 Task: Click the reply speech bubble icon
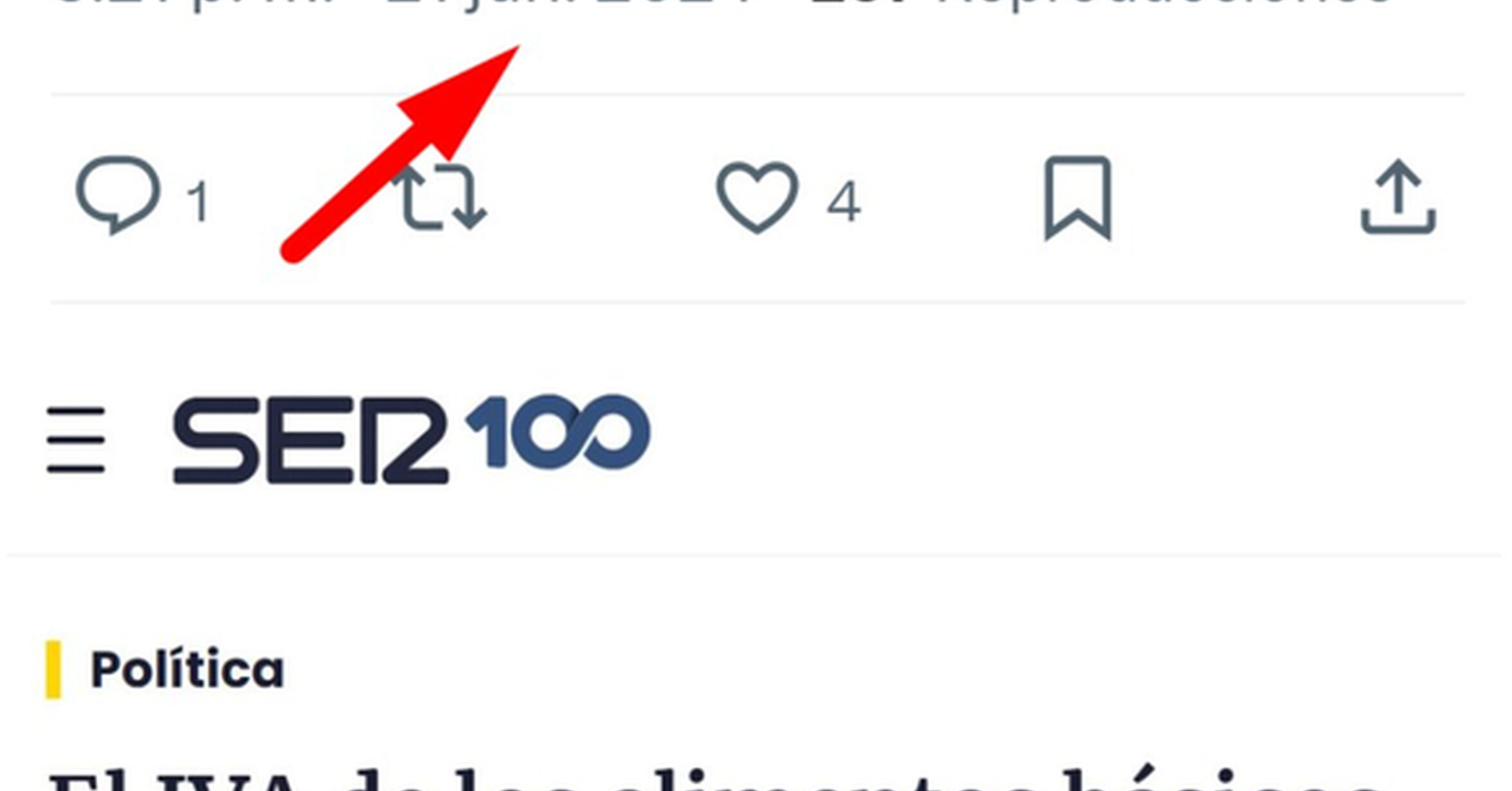(x=118, y=195)
